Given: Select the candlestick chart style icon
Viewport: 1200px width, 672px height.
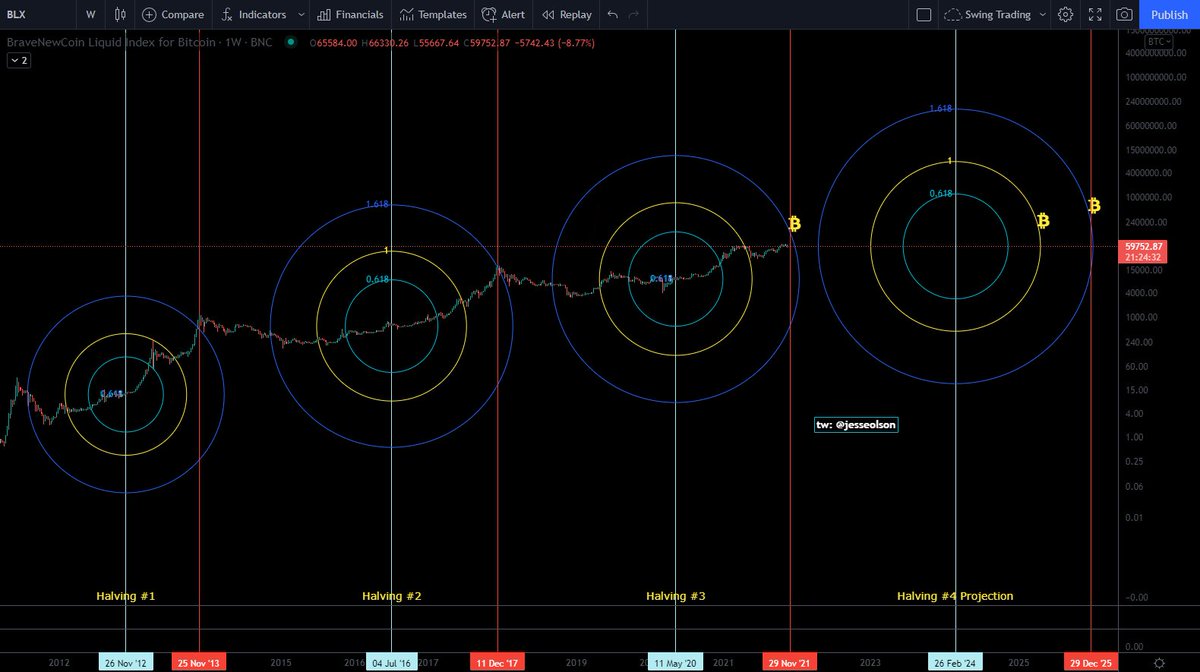Looking at the screenshot, I should pos(119,14).
